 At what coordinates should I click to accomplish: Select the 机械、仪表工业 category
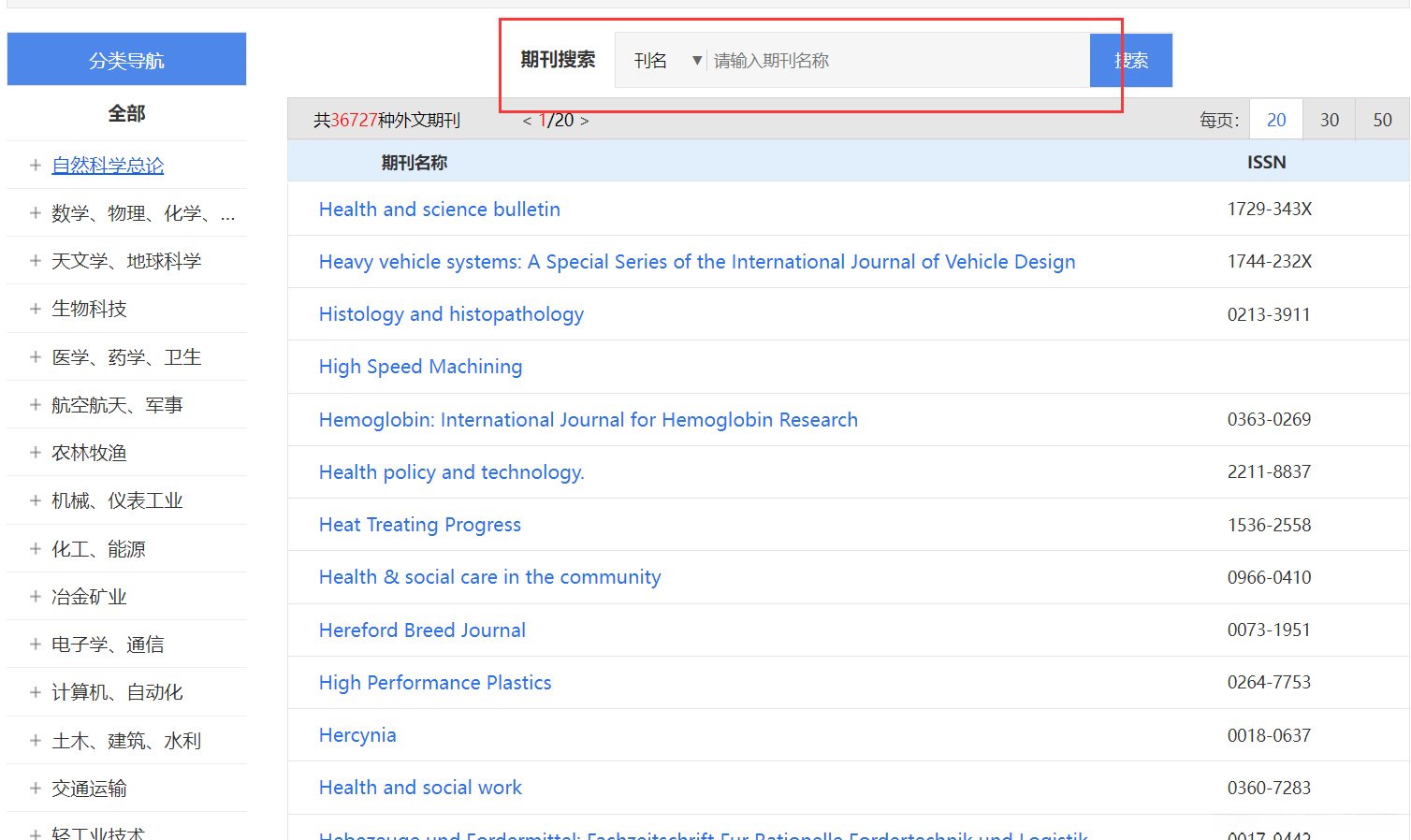[117, 500]
